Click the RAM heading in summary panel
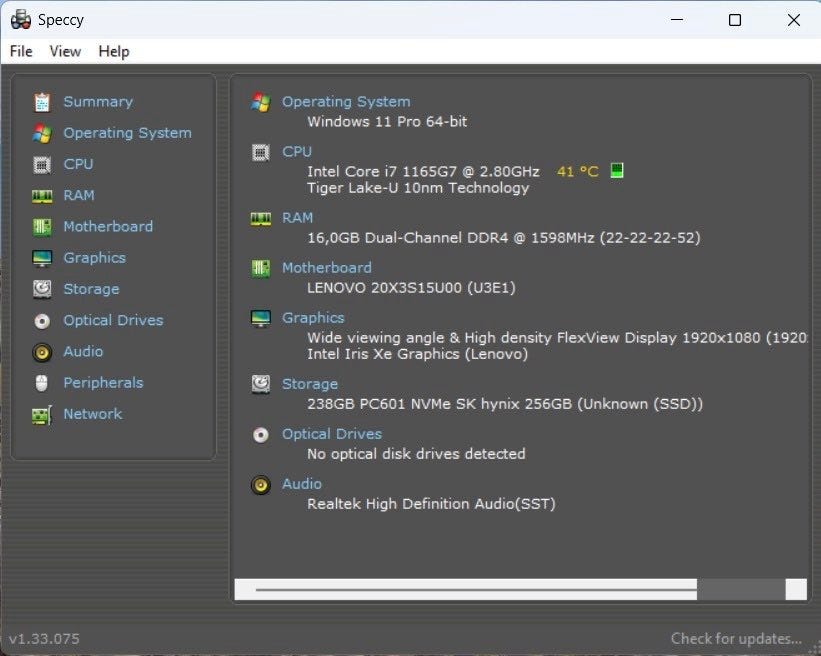The height and width of the screenshot is (656, 821). [297, 218]
